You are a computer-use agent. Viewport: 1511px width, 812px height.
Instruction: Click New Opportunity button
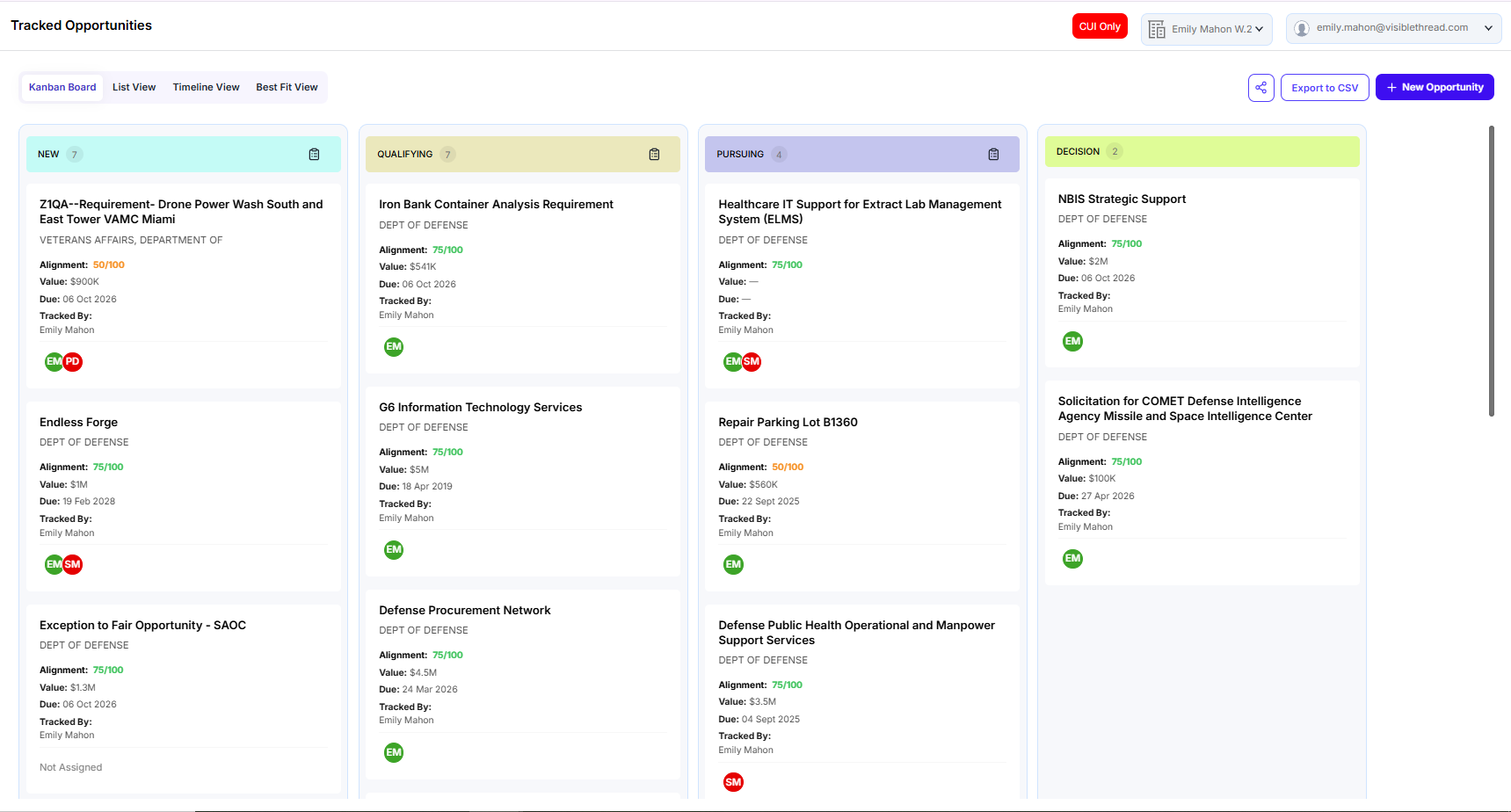click(x=1435, y=88)
